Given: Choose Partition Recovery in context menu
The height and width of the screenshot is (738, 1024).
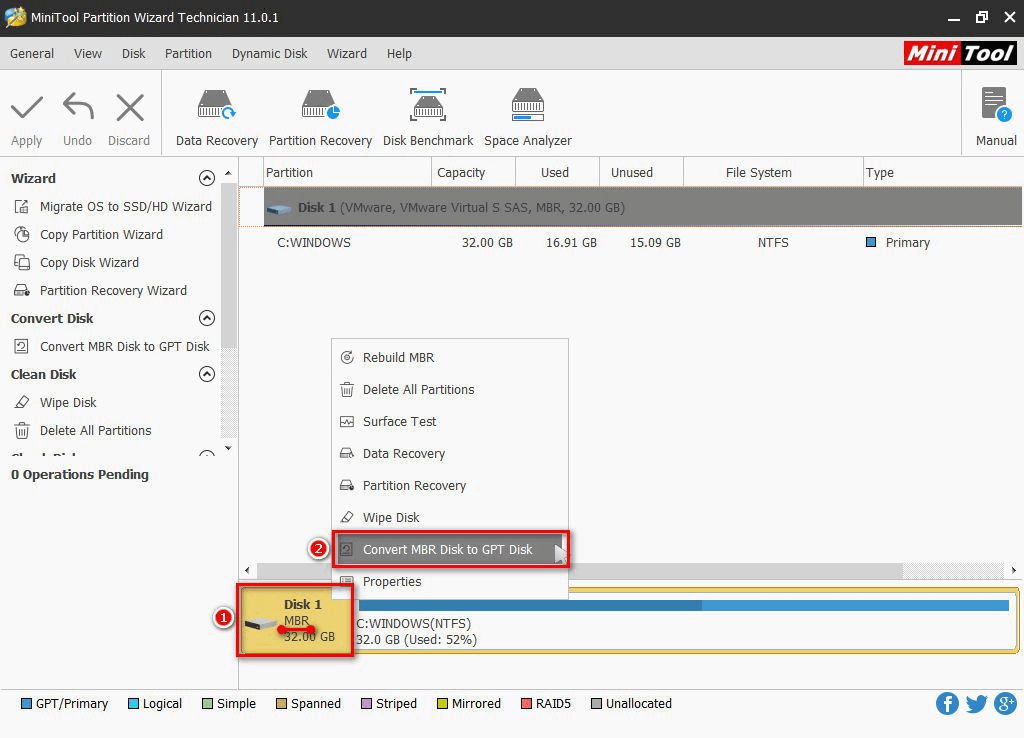Looking at the screenshot, I should (x=450, y=485).
